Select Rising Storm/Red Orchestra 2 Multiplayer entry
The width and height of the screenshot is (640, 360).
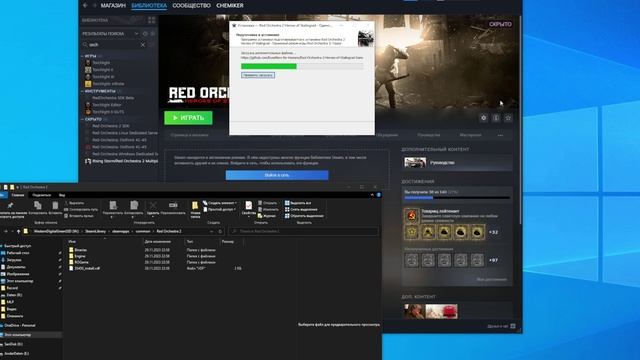(x=121, y=161)
